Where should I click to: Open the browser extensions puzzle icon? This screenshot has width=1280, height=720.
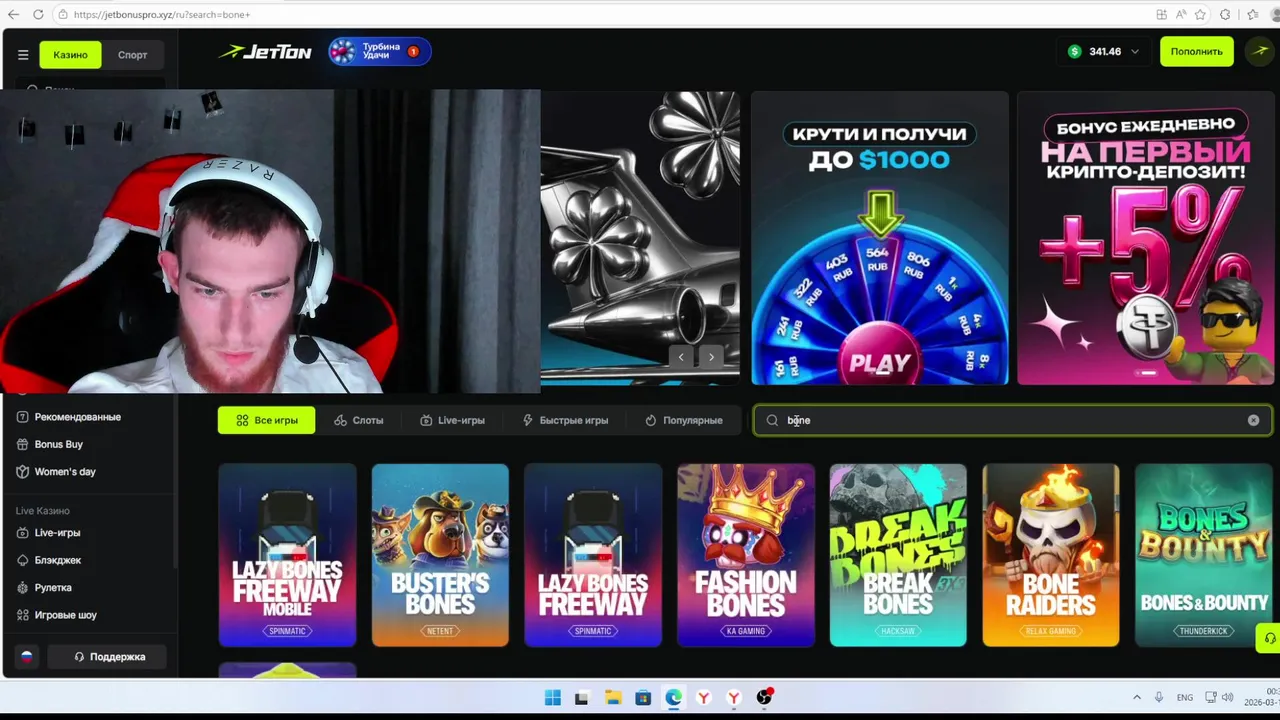(x=1226, y=14)
